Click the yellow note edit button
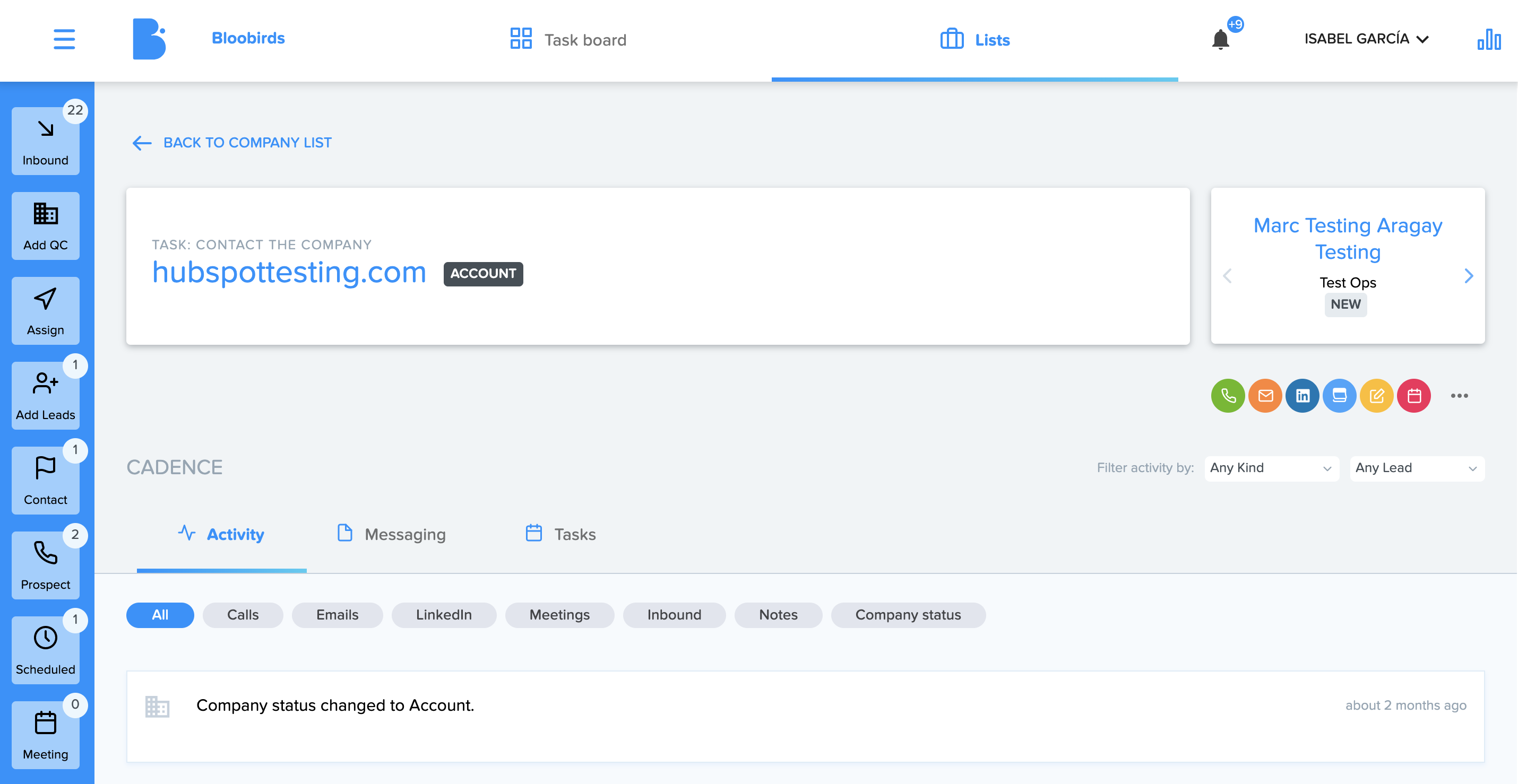This screenshot has width=1518, height=784. (x=1376, y=396)
